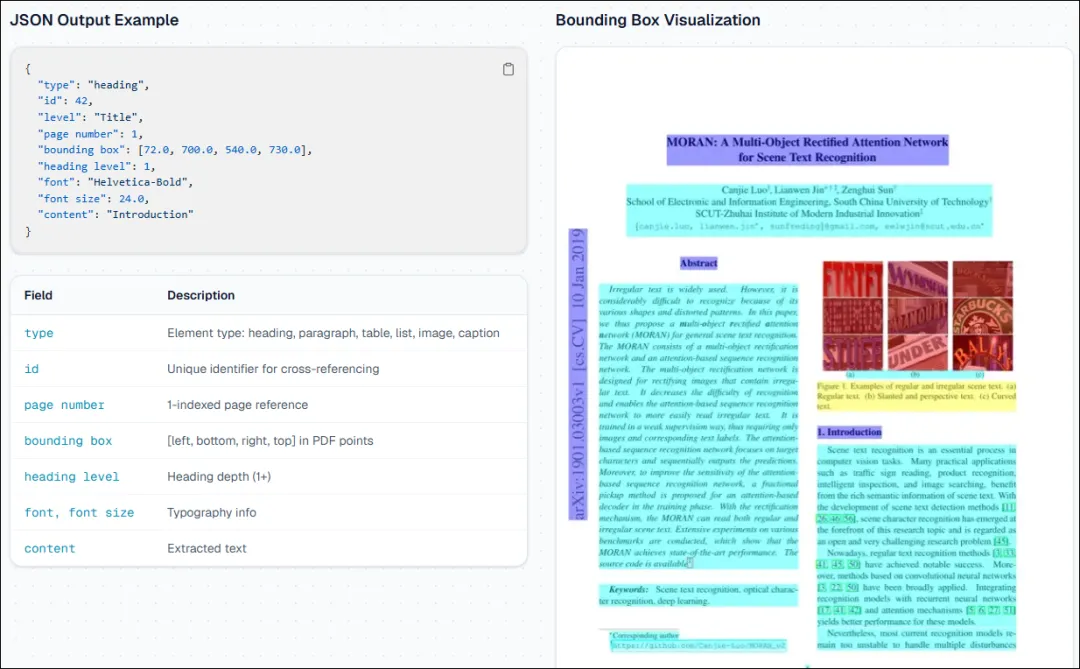Click the 'Bounding Box Visualization' heading

tap(658, 20)
